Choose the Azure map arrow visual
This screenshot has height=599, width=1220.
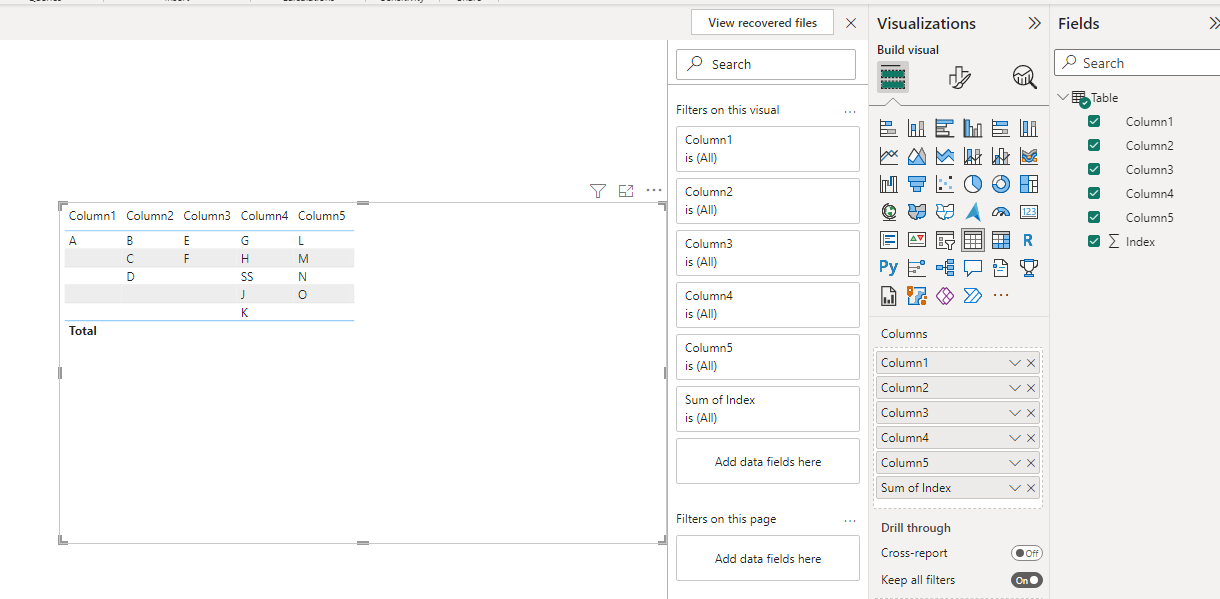point(973,212)
